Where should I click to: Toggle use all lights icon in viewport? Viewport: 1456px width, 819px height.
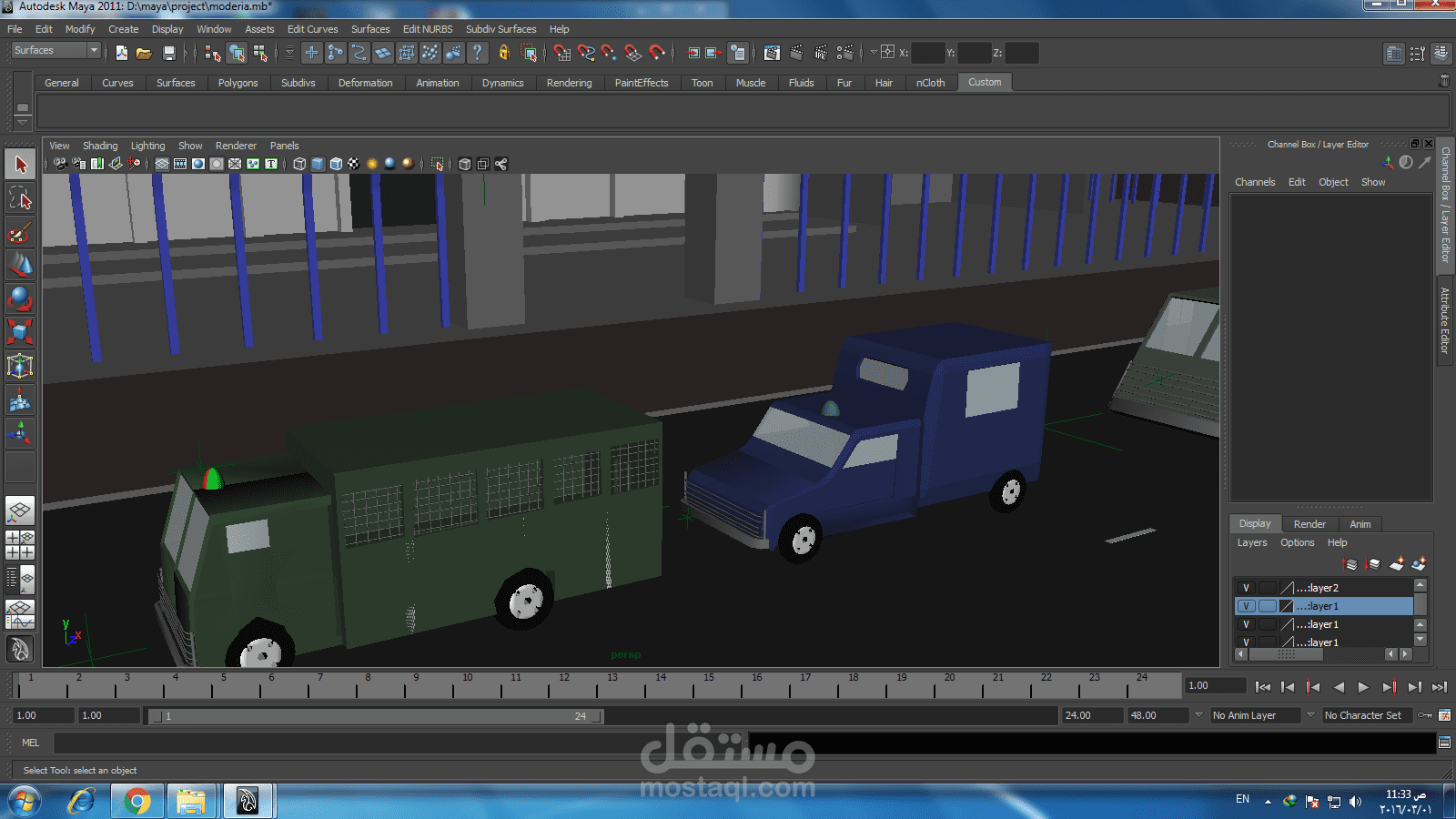(x=372, y=164)
